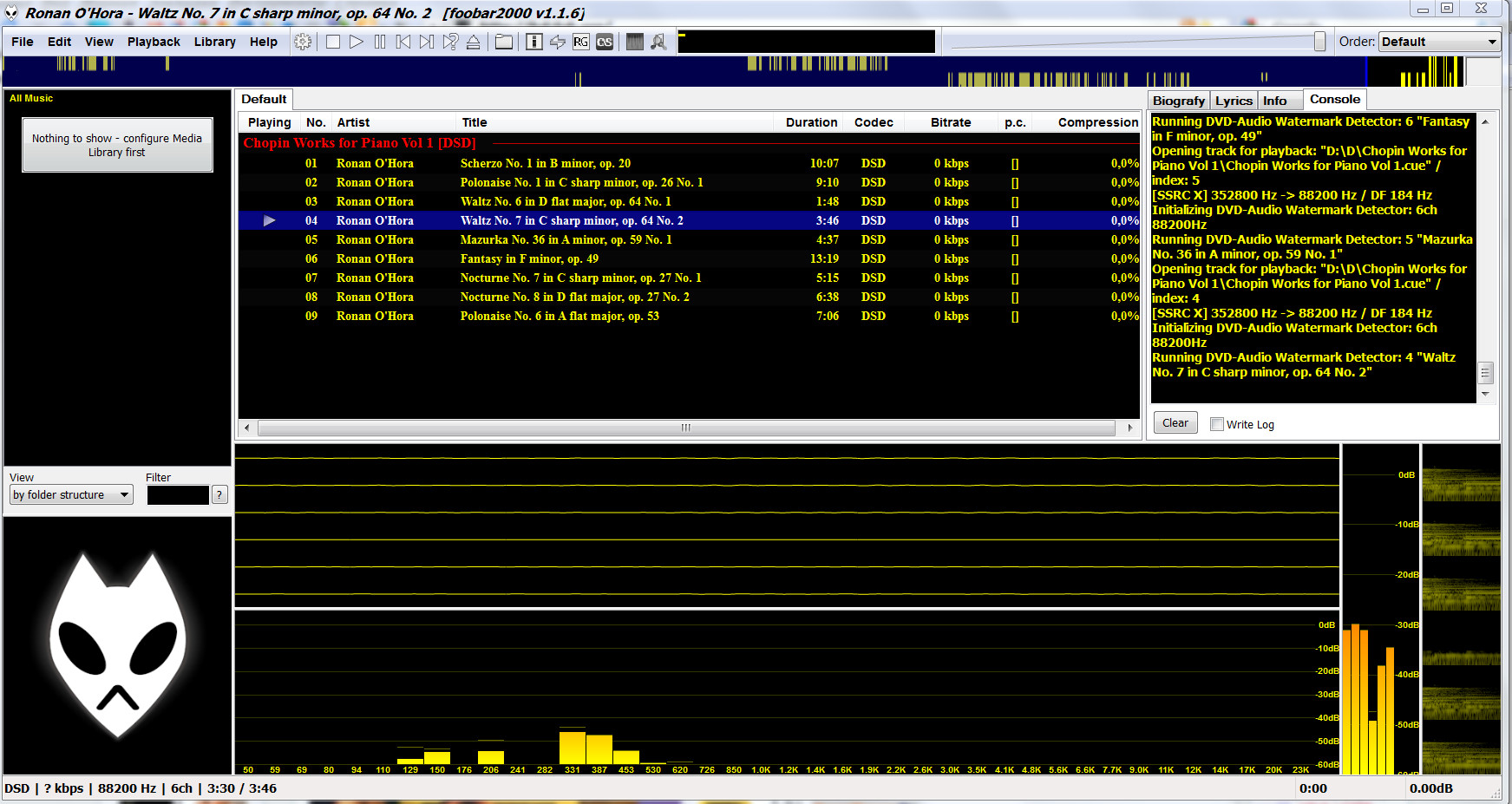Click the magnifier search toolbar icon
This screenshot has width=1512, height=804.
click(x=658, y=42)
